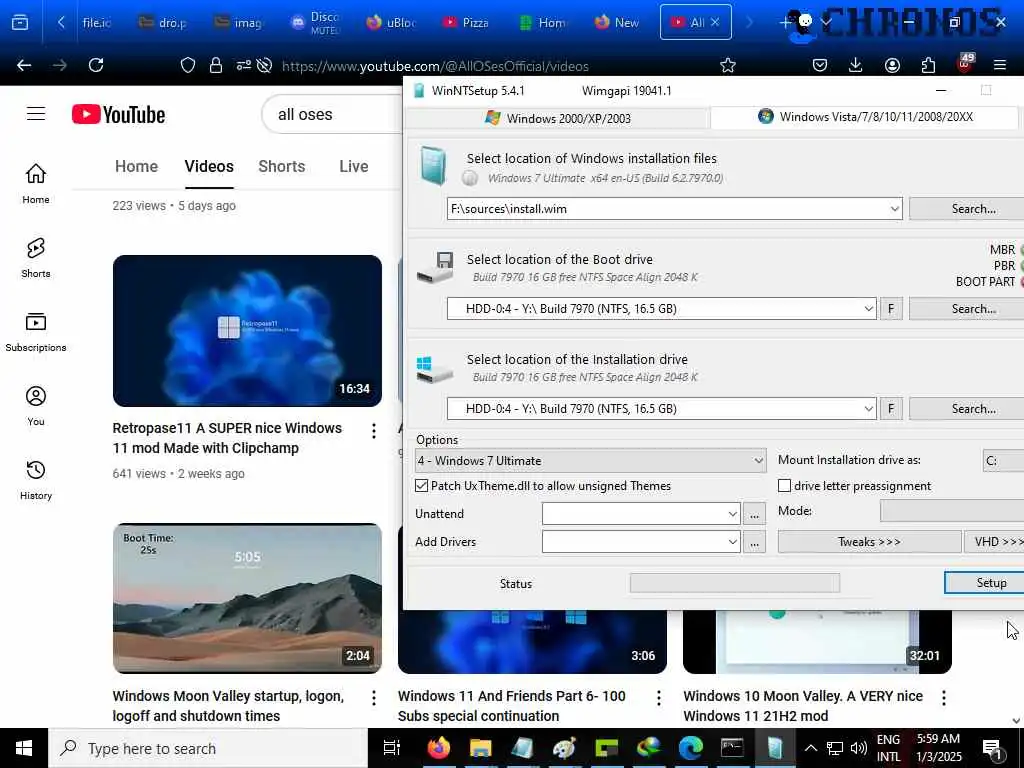
Task: Click the YouTube search field
Action: (x=333, y=114)
